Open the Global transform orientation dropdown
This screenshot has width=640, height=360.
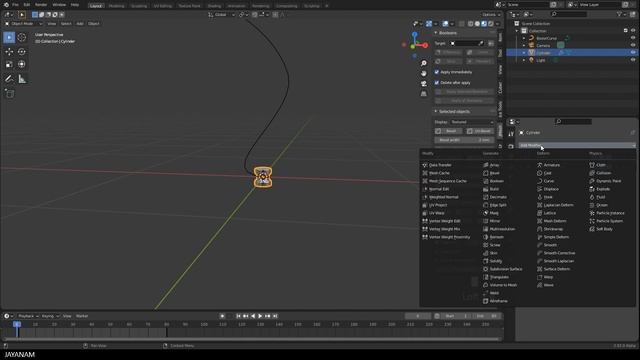point(221,15)
